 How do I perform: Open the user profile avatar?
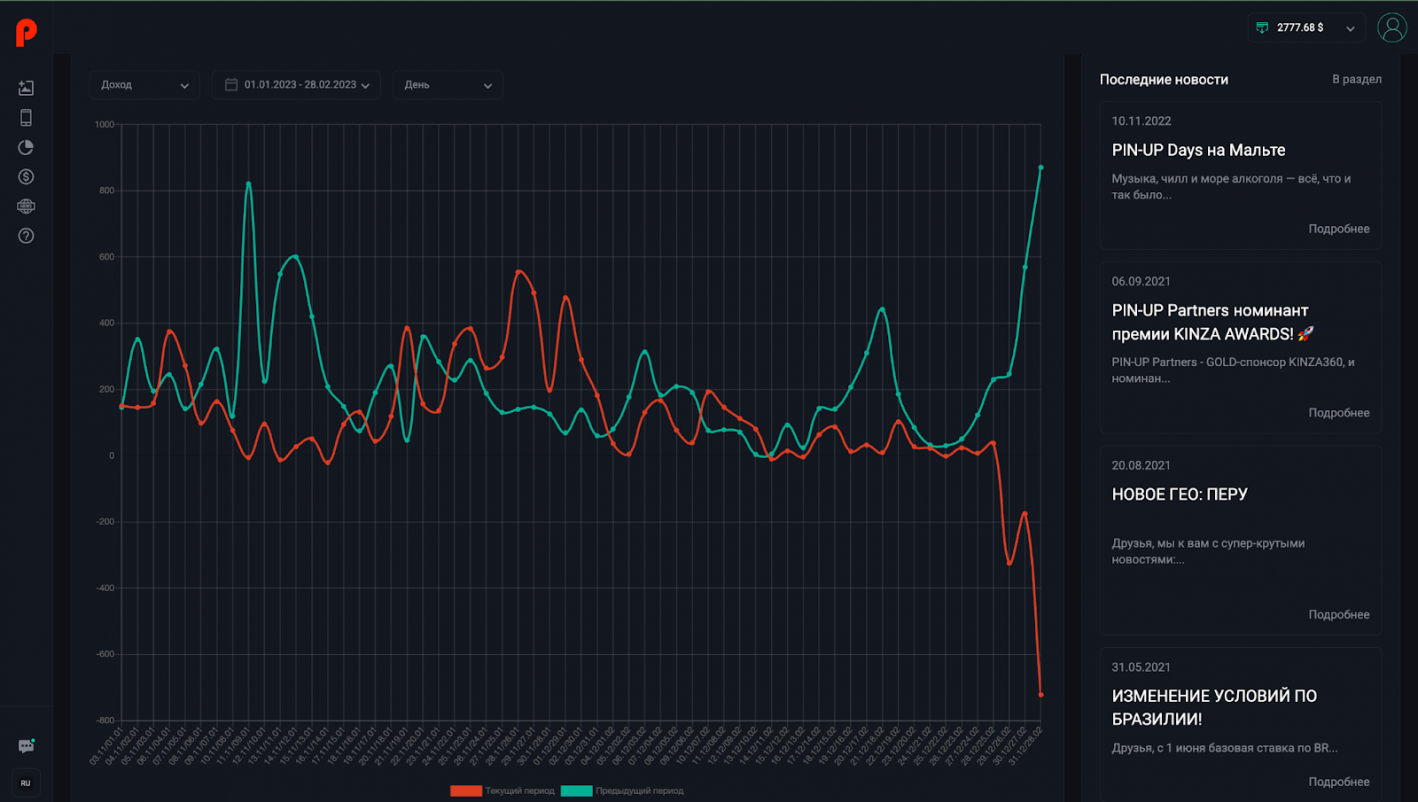[1392, 28]
